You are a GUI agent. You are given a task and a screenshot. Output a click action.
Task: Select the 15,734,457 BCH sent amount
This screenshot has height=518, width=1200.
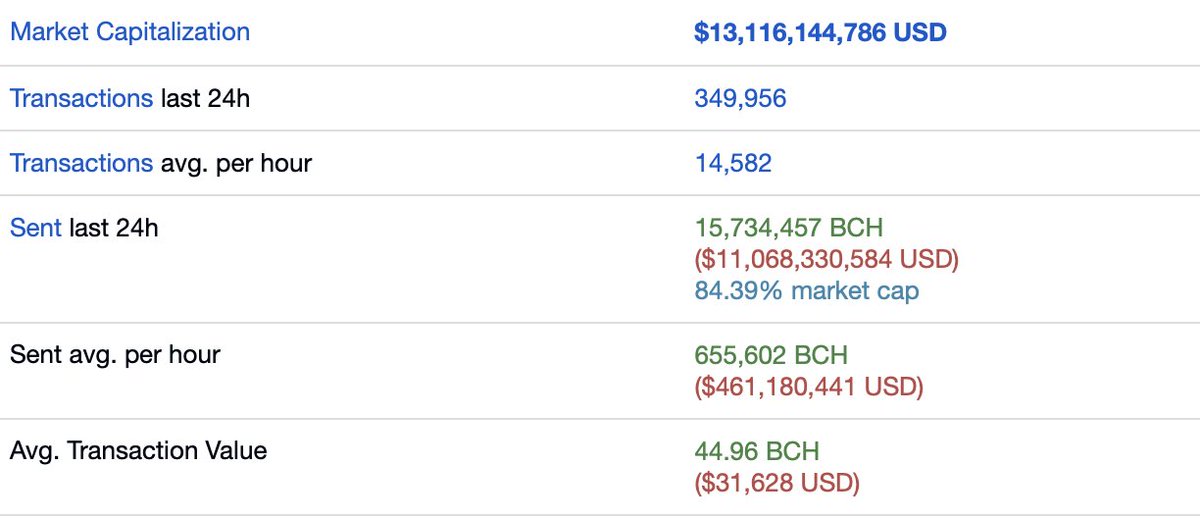(789, 228)
